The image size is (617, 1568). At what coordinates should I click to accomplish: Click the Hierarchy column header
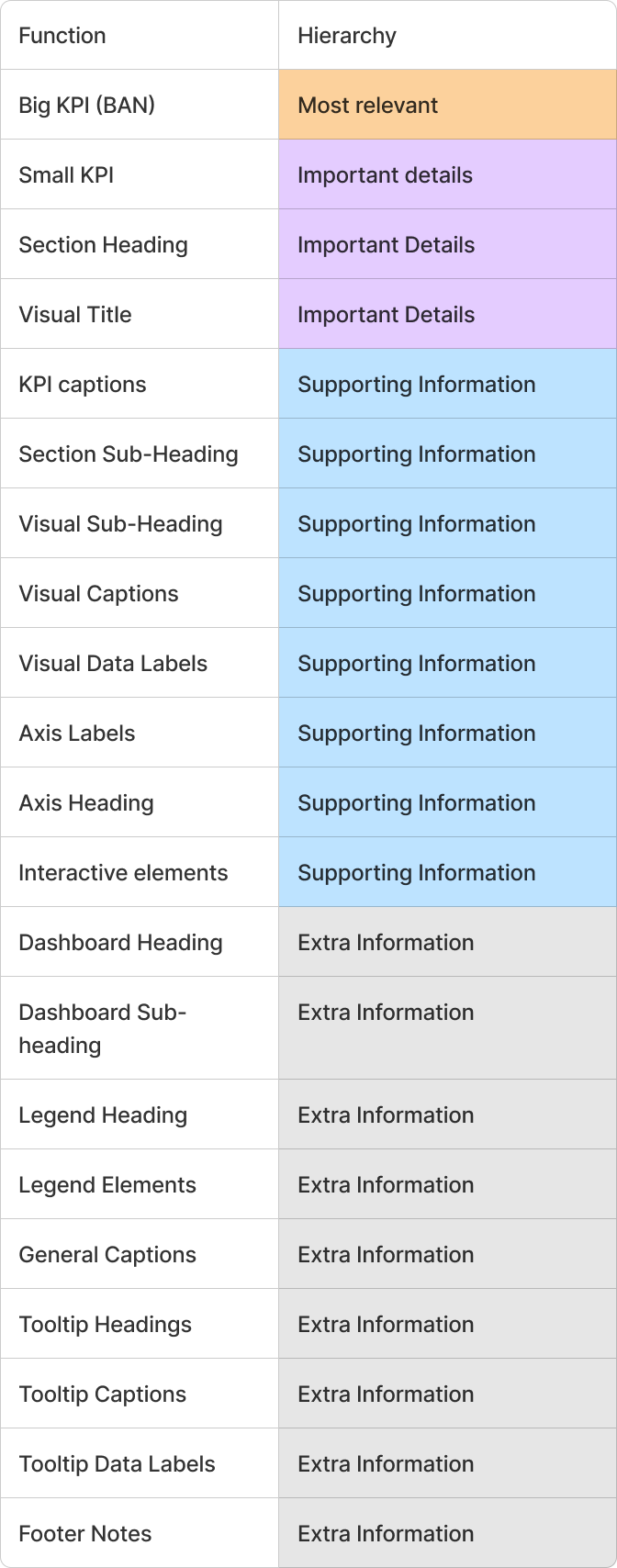pos(448,35)
